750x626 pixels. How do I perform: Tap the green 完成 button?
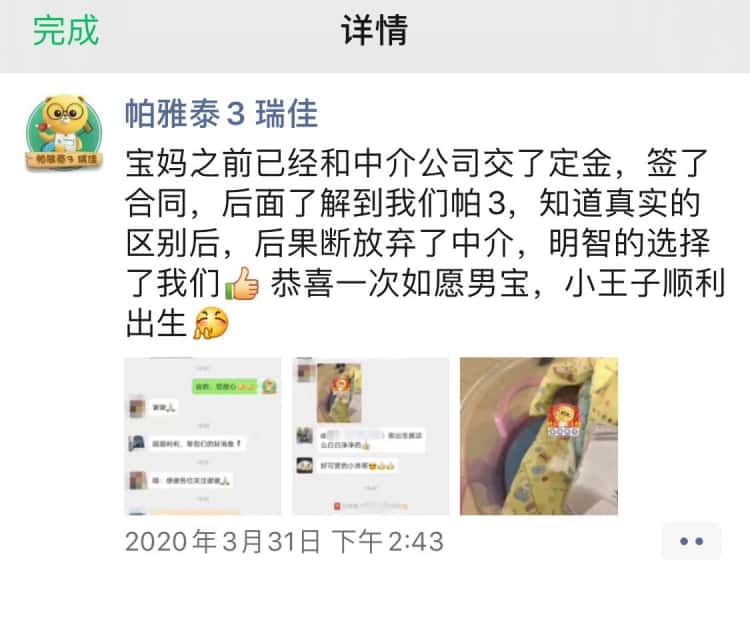pyautogui.click(x=66, y=30)
